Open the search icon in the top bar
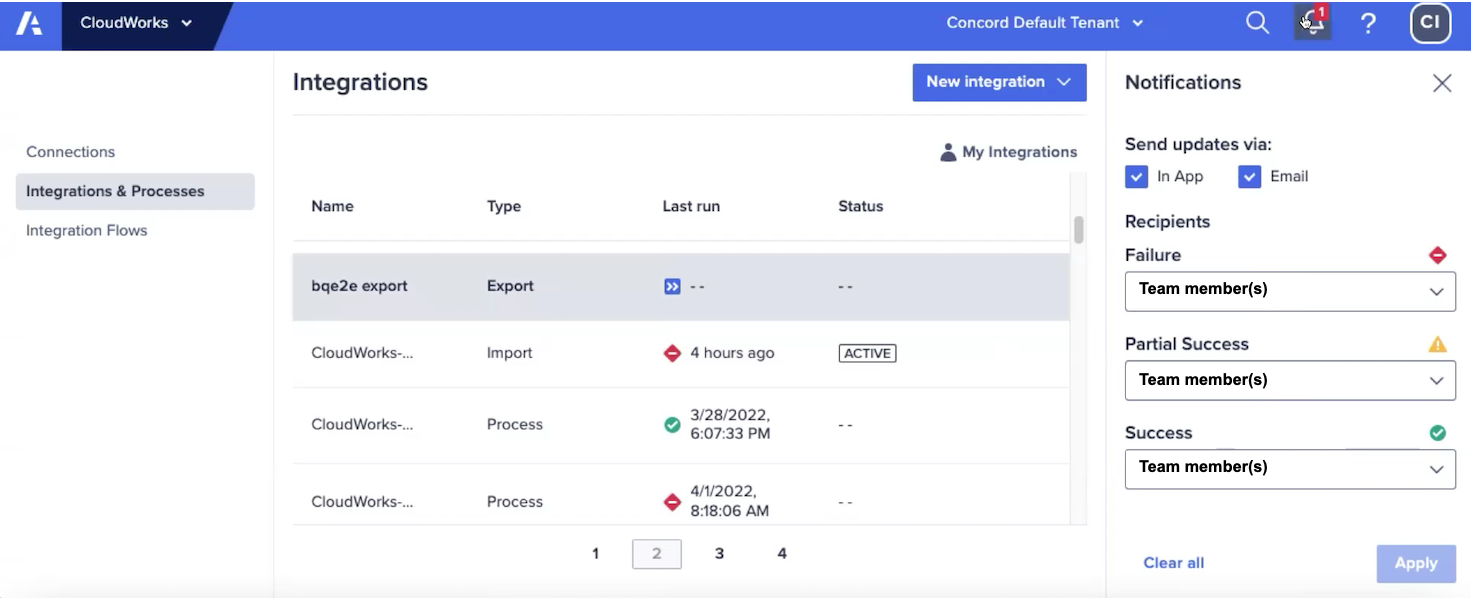Screen dimensions: 1471x598 point(1257,22)
